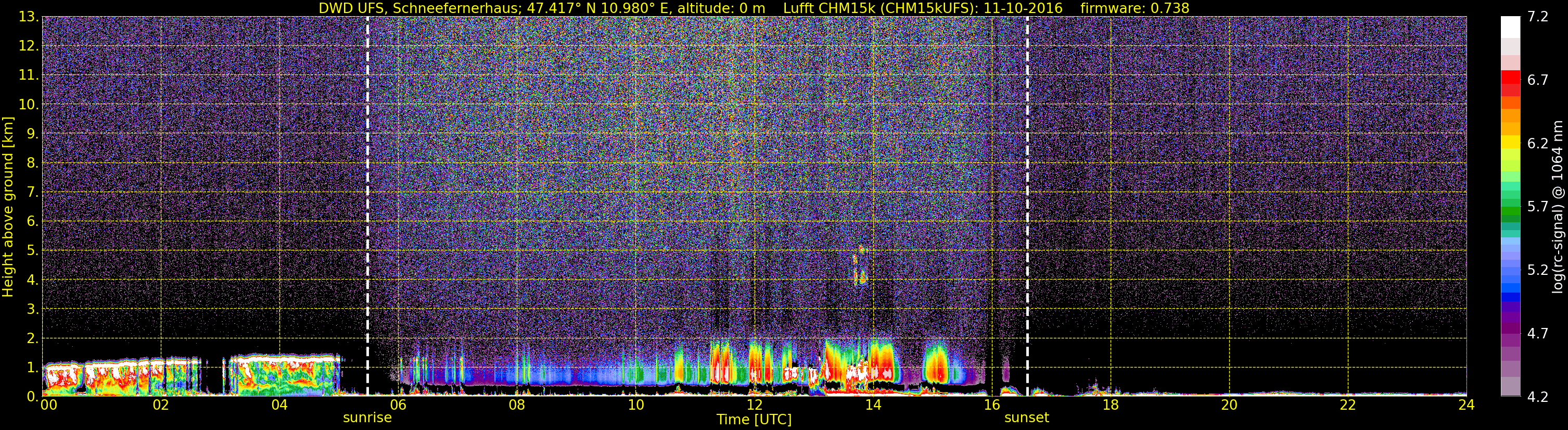This screenshot has width=1568, height=430.
Task: Click the height tick label '11.'
Action: [x=29, y=75]
